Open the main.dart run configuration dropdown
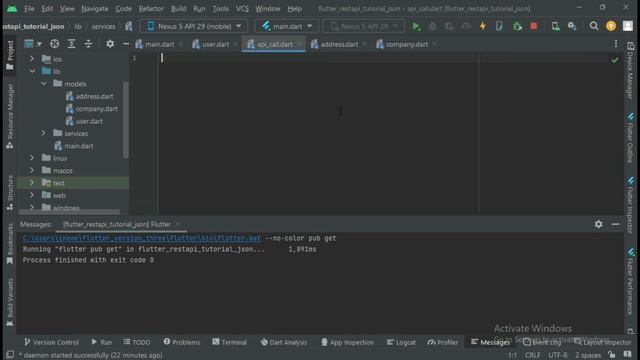 [287, 27]
